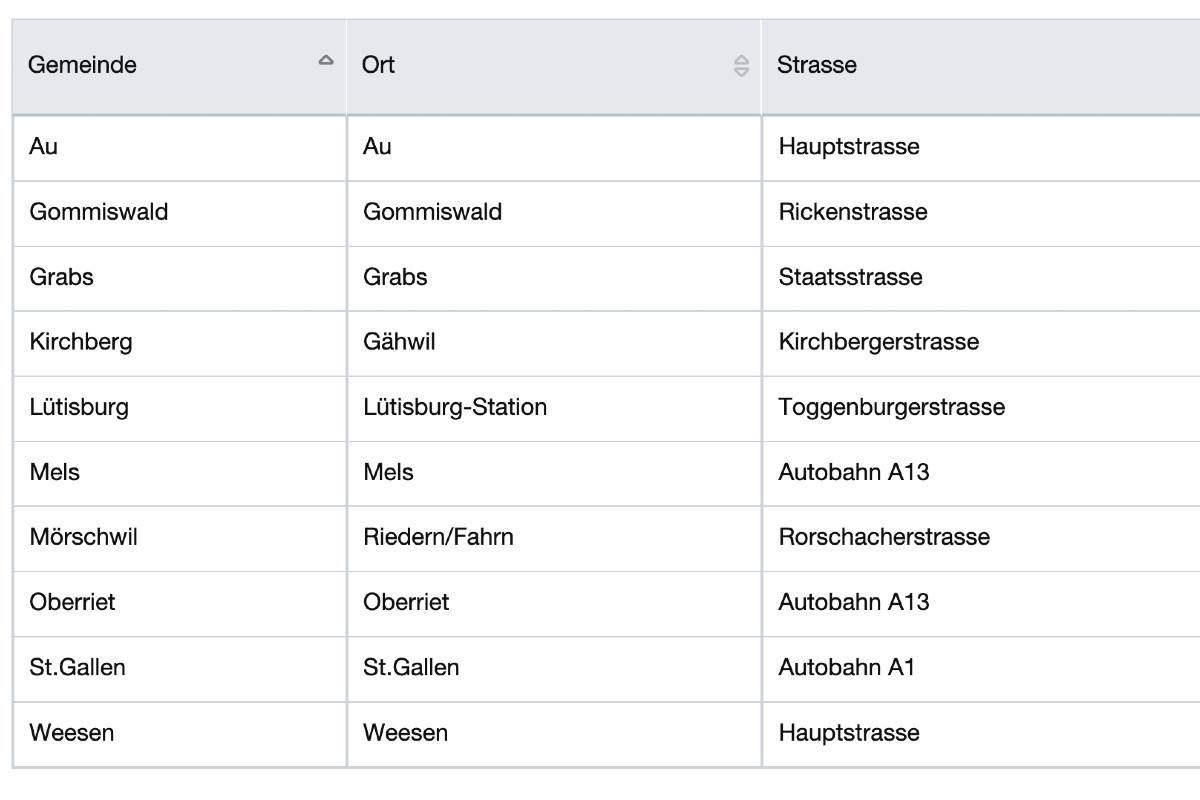The height and width of the screenshot is (800, 1200).
Task: Click the Autobahn A1 cell
Action: tap(847, 667)
